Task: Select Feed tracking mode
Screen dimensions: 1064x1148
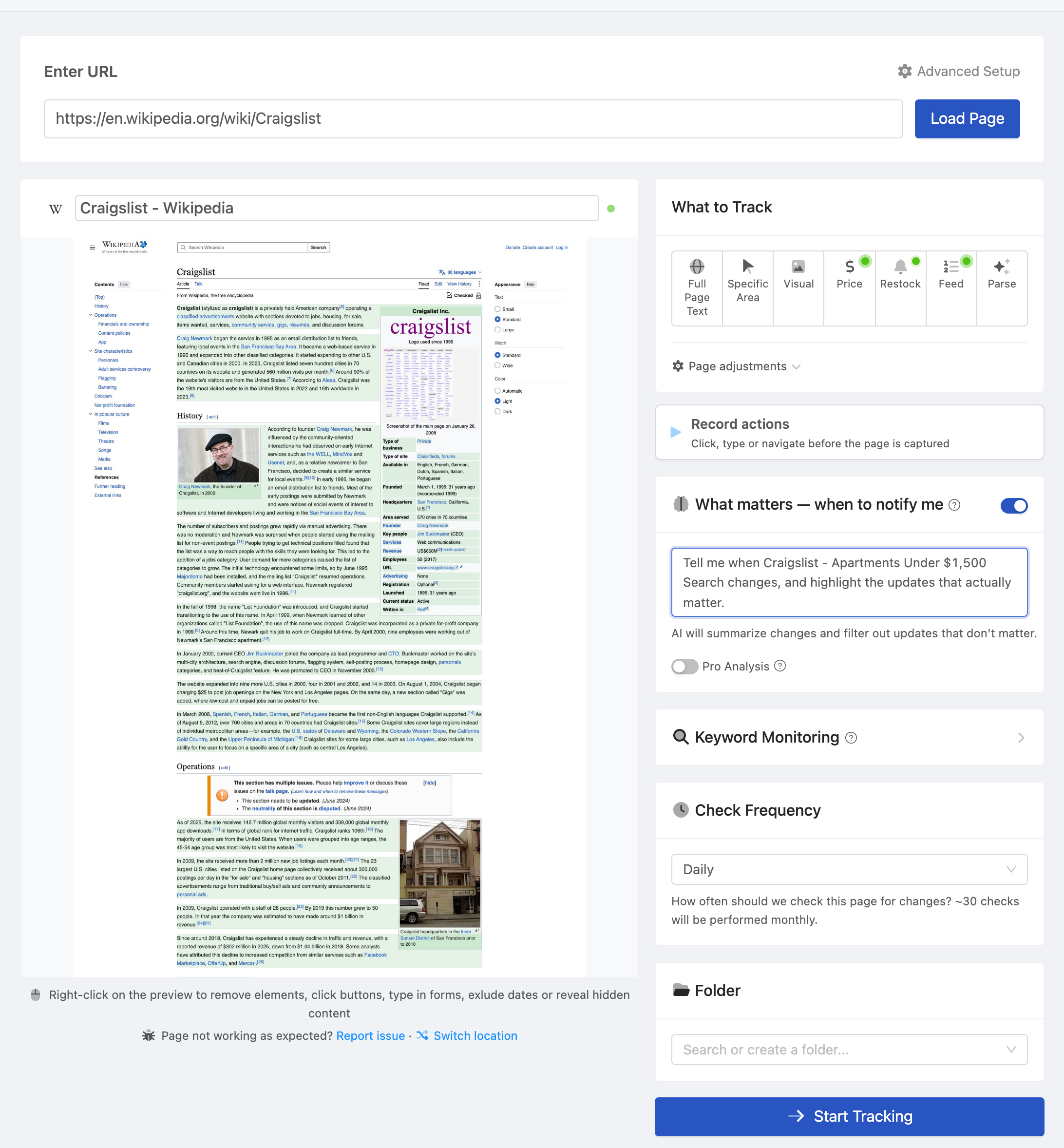Action: click(x=950, y=288)
